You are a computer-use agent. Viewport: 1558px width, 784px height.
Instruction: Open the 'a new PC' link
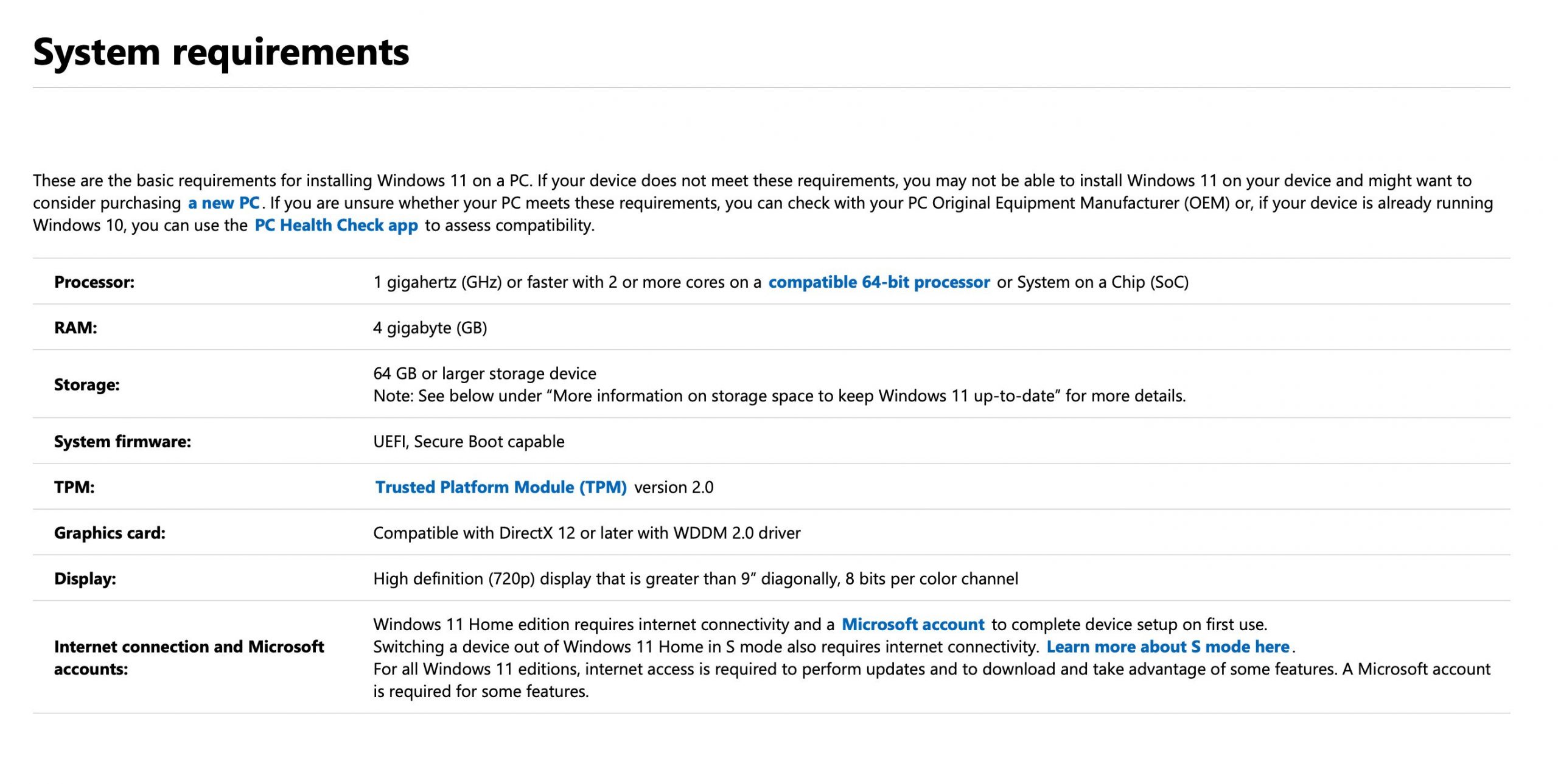(x=223, y=203)
